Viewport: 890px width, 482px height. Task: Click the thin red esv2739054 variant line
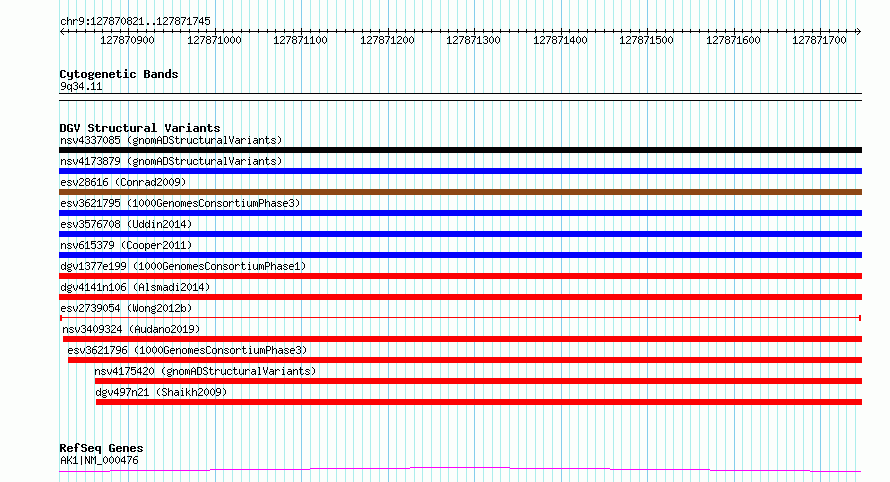[x=460, y=318]
